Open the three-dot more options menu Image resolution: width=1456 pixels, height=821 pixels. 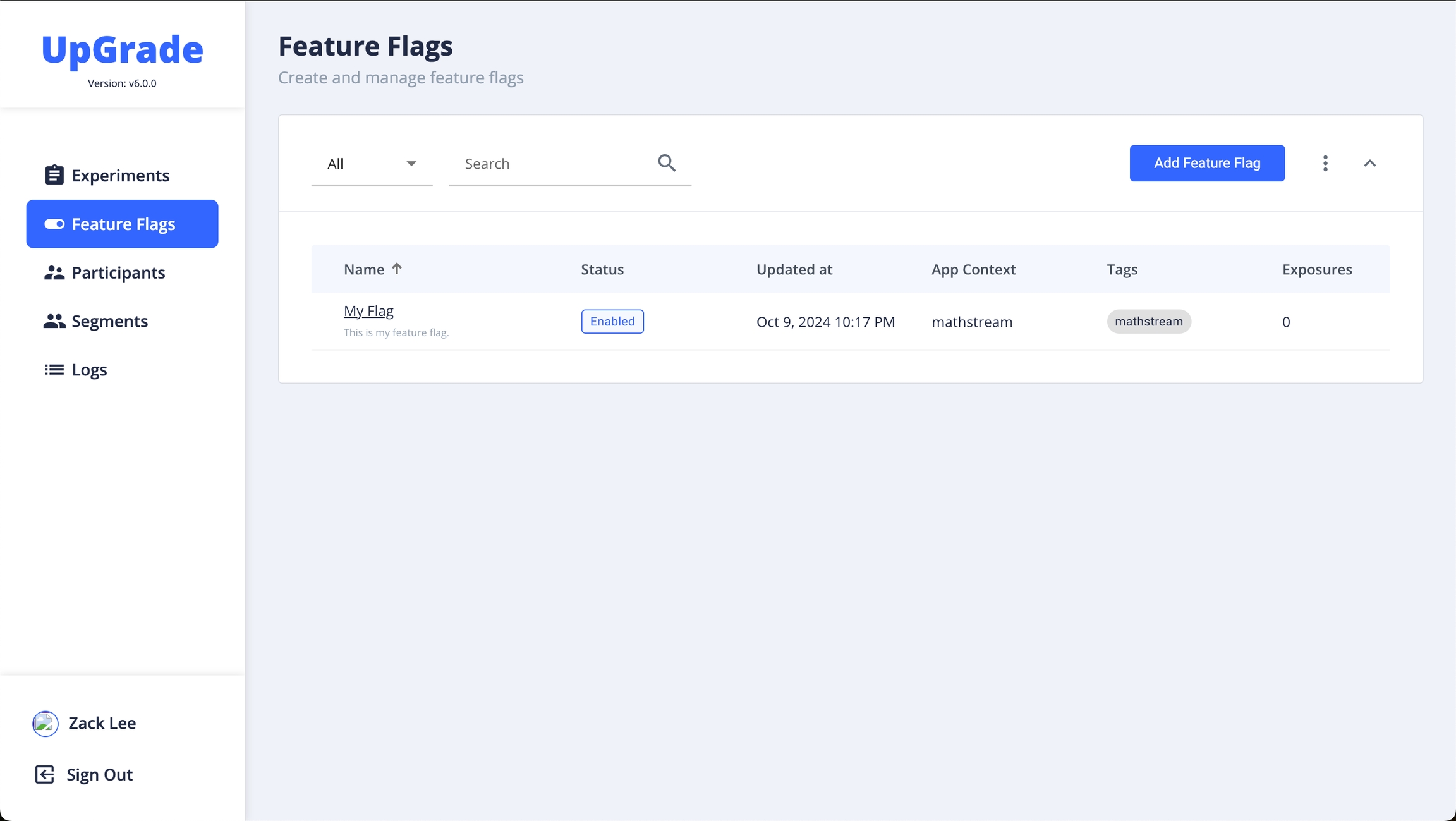pos(1325,163)
